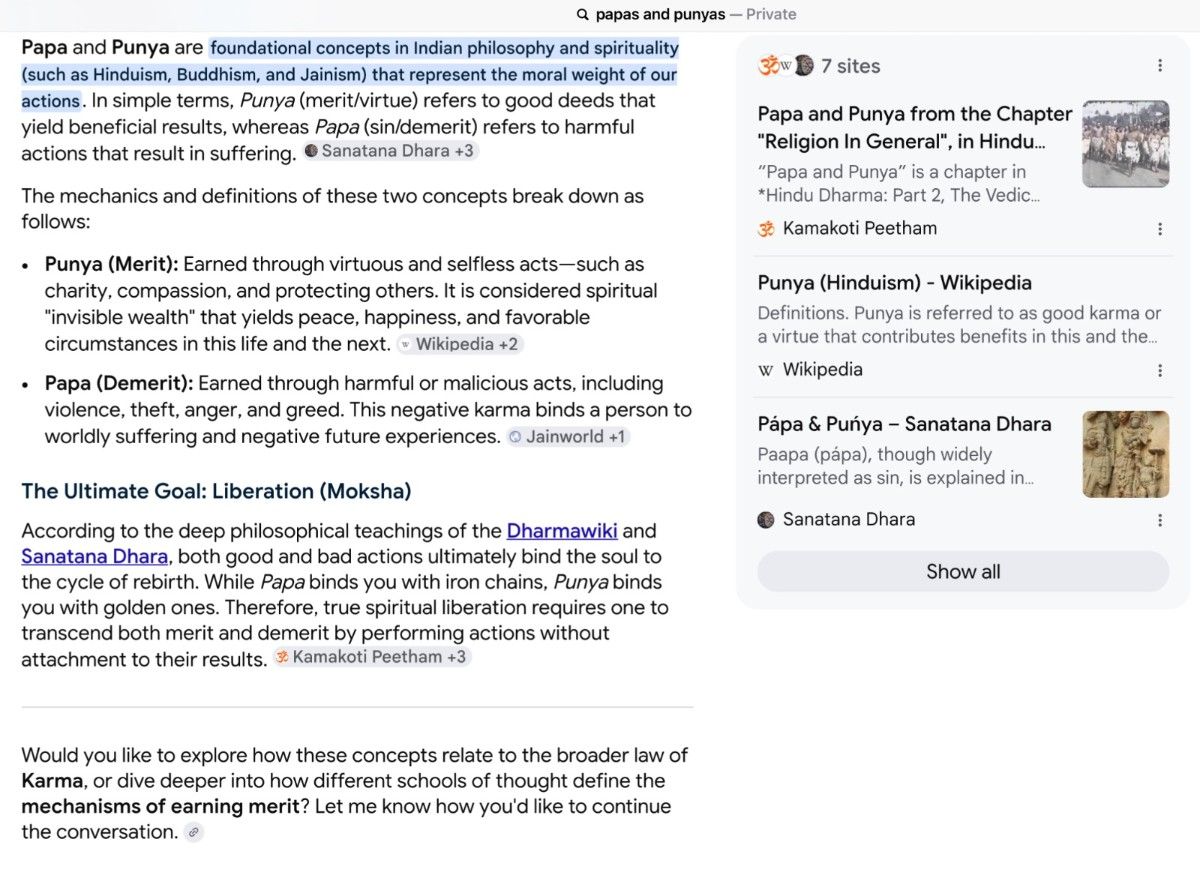
Task: Open options for the Wikipedia source card
Action: [x=1160, y=370]
